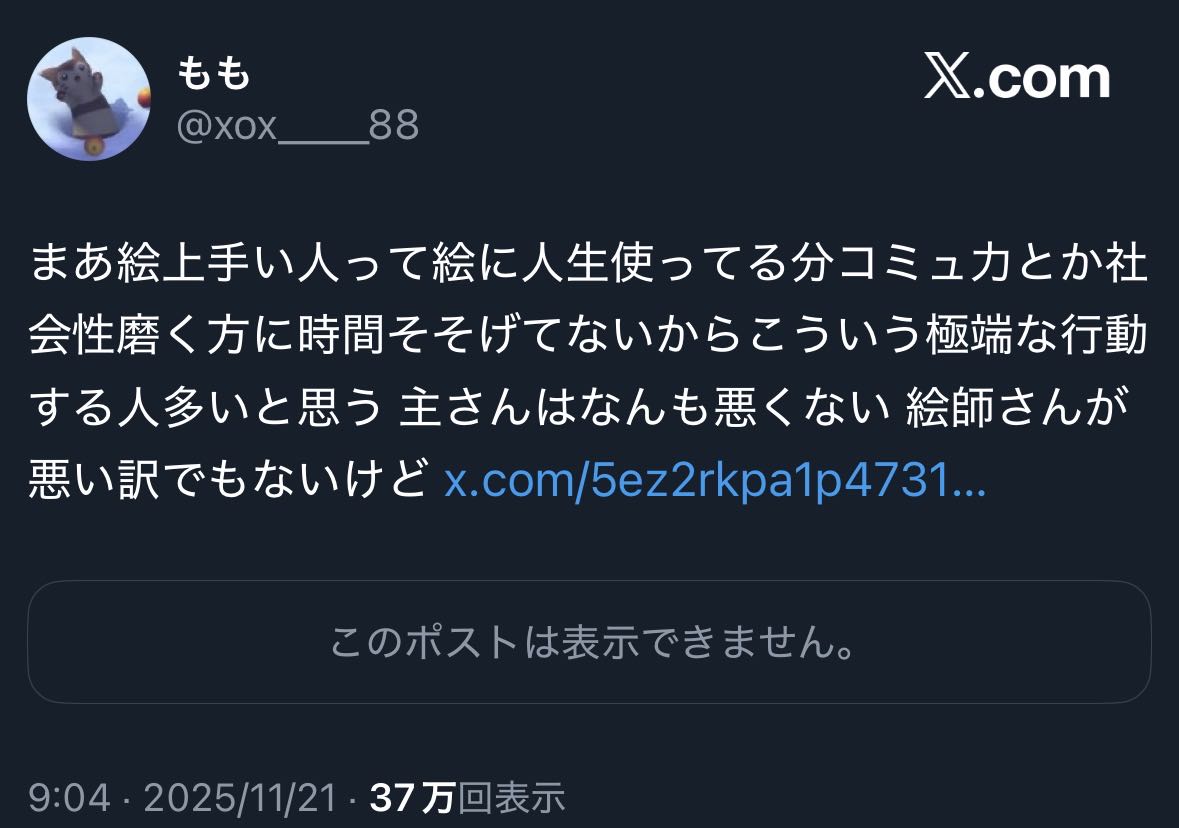1179x828 pixels.
Task: Open profile via display name もも
Action: [x=214, y=74]
